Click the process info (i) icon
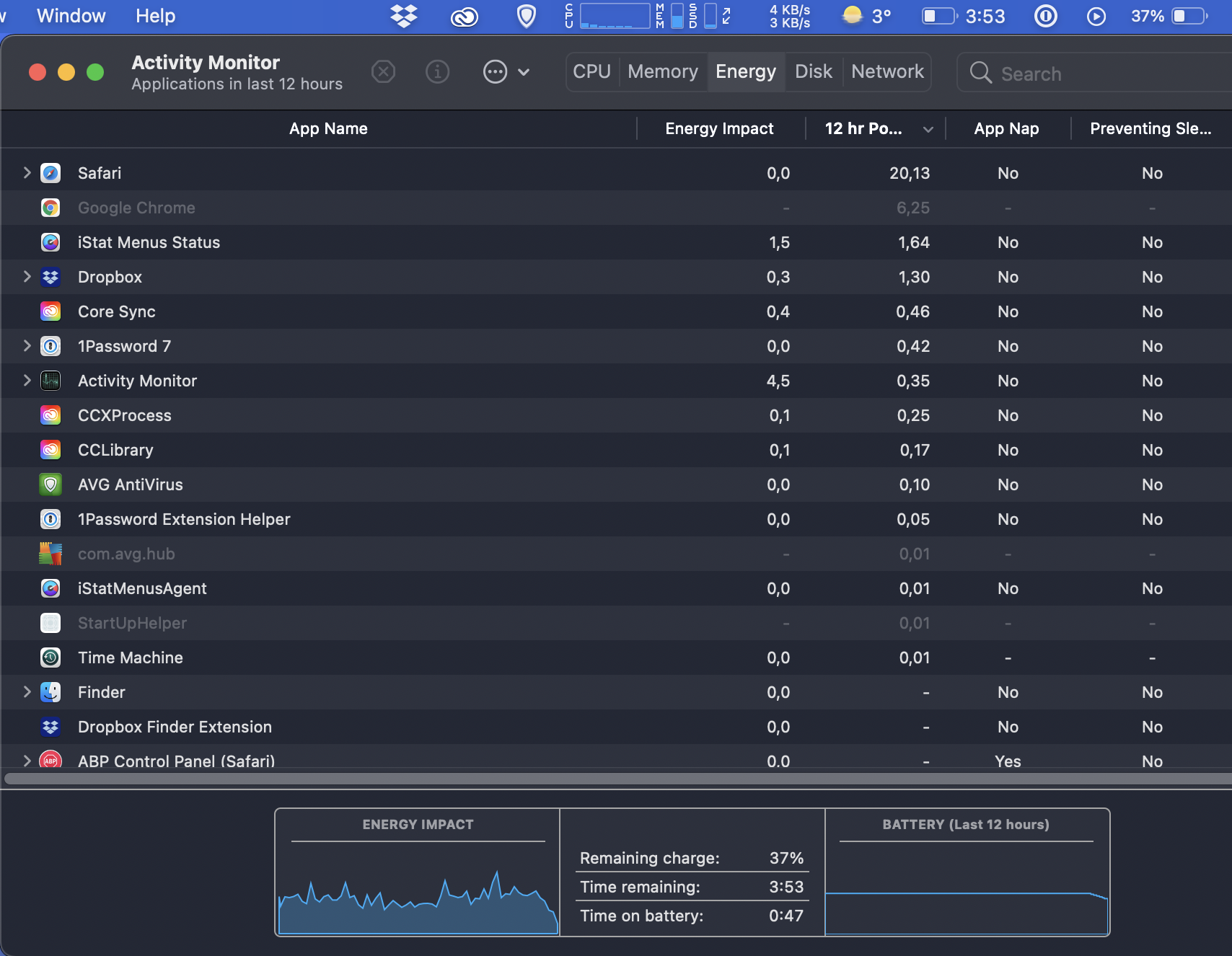The height and width of the screenshot is (956, 1232). pos(437,72)
